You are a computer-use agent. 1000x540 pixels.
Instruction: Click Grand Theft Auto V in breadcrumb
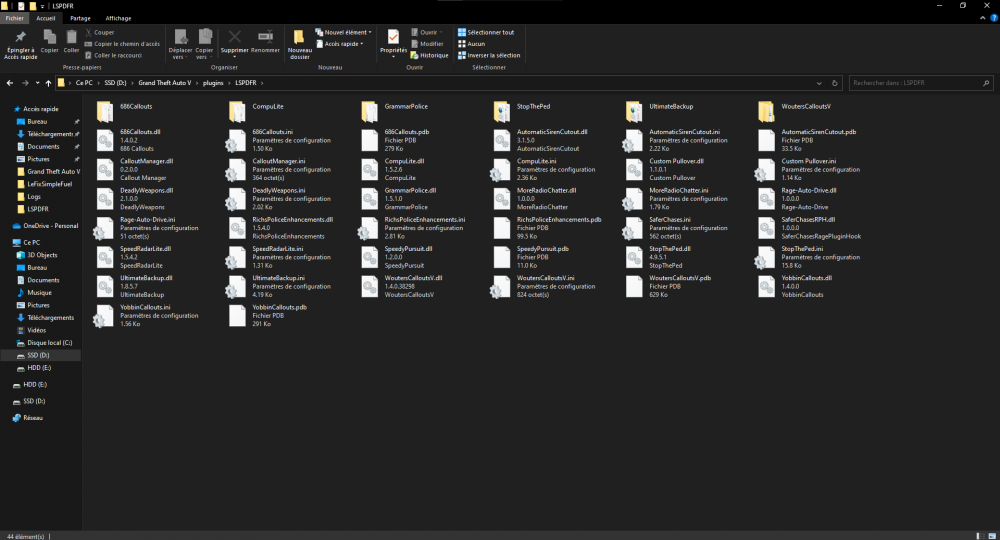point(165,83)
